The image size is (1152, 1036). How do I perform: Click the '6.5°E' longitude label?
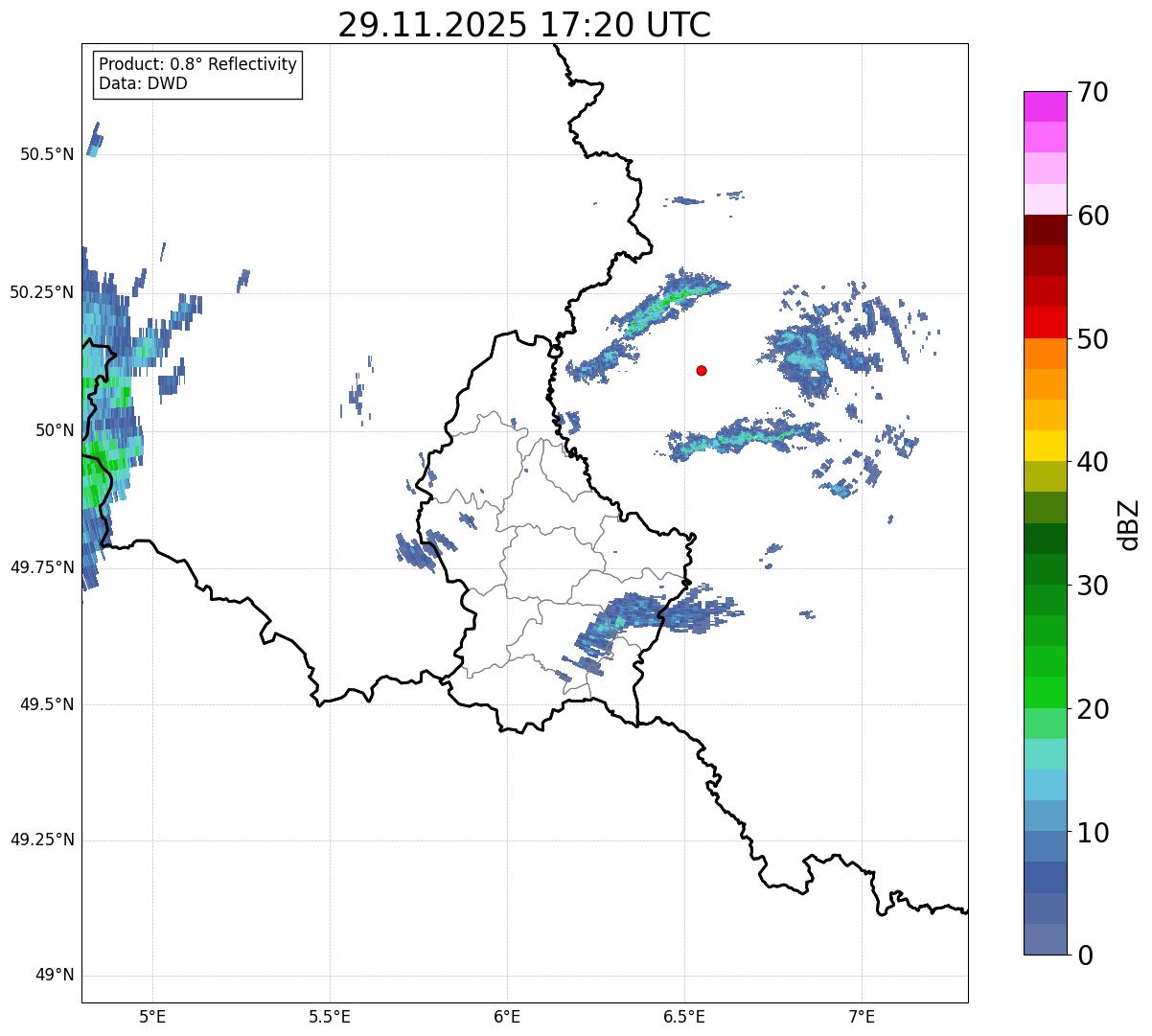(x=684, y=1016)
